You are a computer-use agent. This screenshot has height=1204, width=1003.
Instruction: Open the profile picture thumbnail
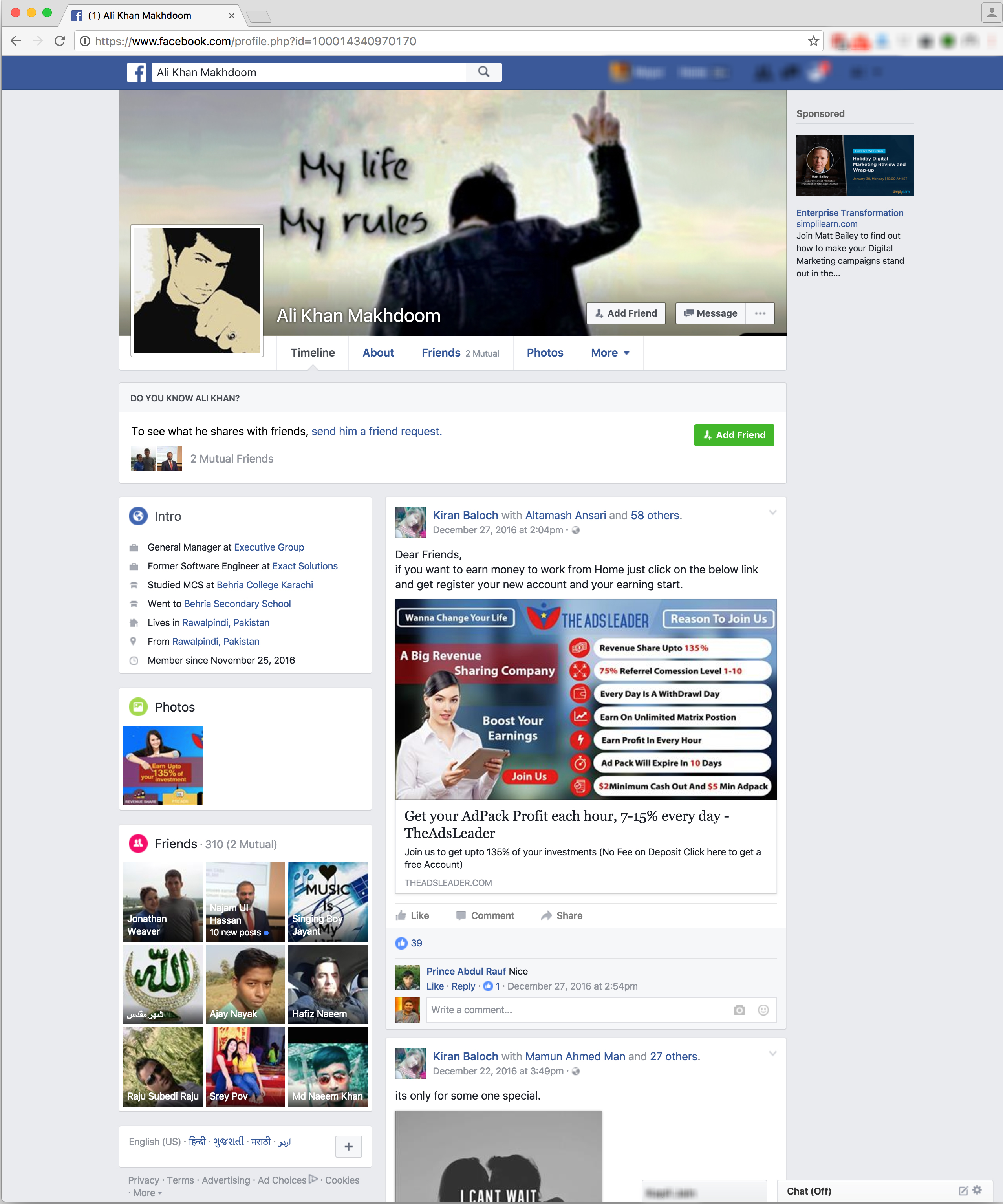coord(197,291)
